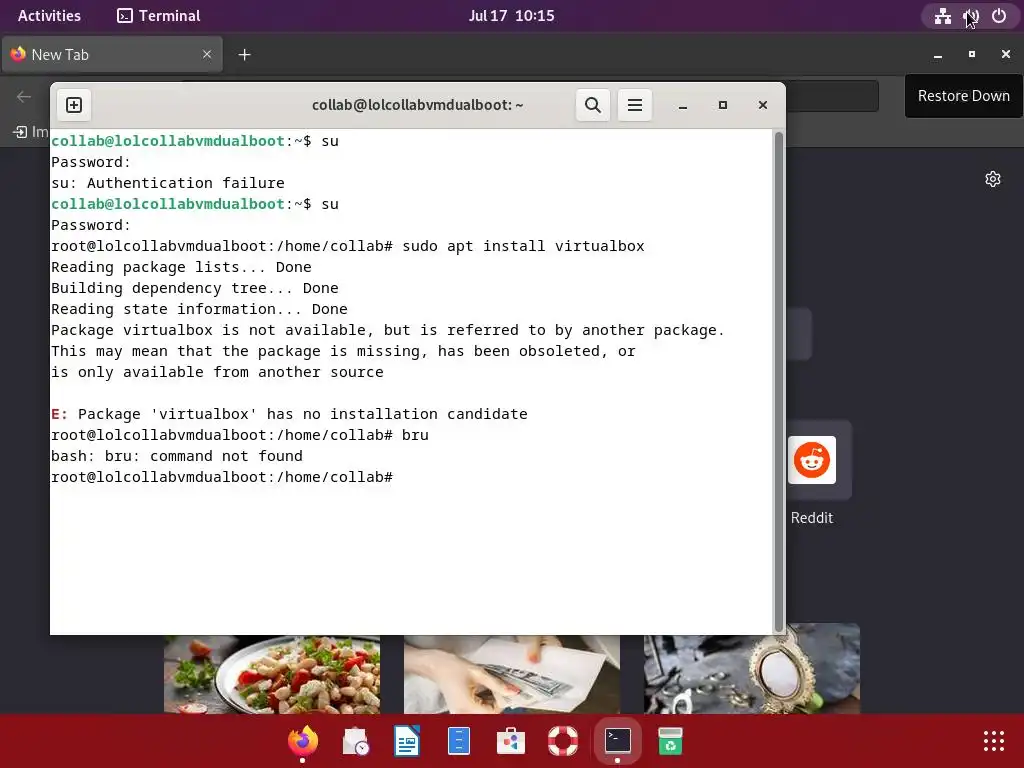This screenshot has height=768, width=1024.
Task: Launch Firefox from the dock
Action: tap(302, 741)
